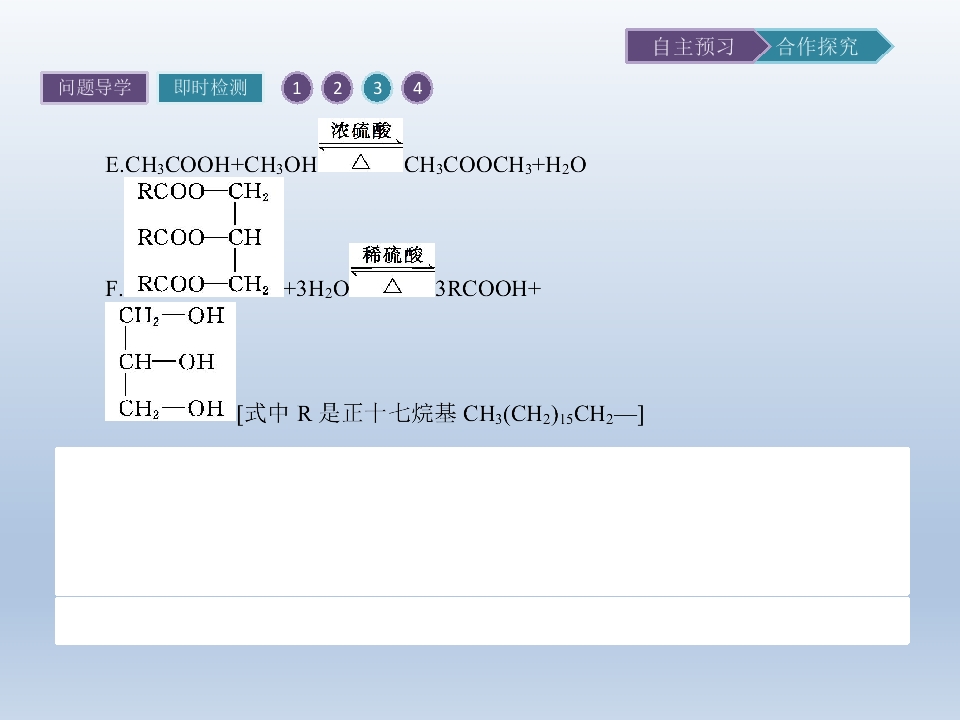Click the 浓硫酸 reaction condition arrow
This screenshot has width=960, height=720.
click(361, 145)
